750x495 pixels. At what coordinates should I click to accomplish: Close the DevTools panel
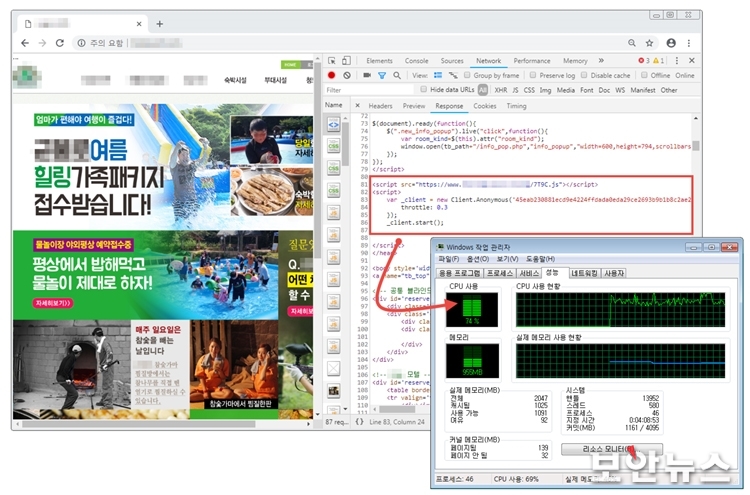(x=692, y=61)
